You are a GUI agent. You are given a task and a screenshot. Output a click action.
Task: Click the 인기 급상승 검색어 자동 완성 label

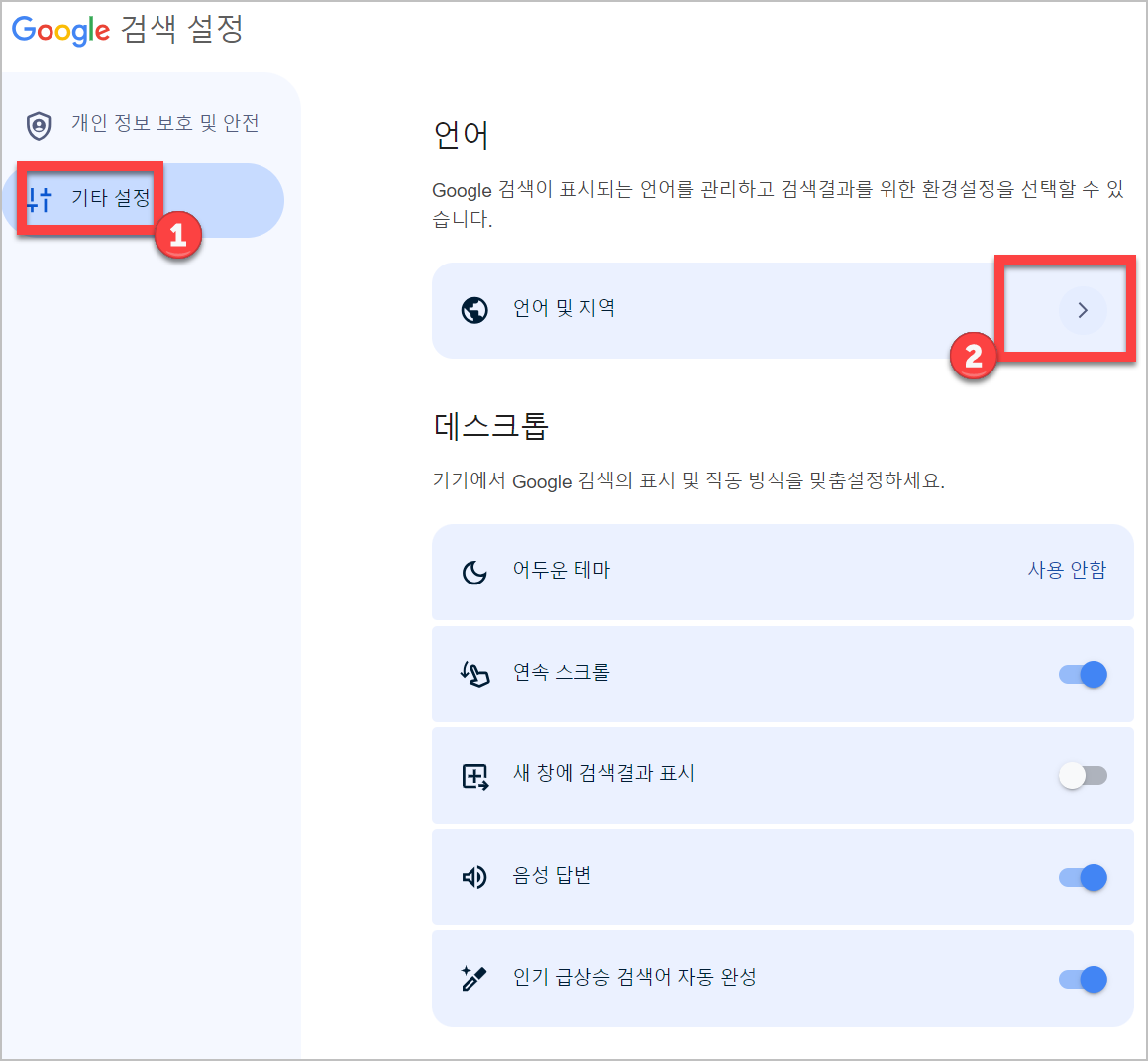(635, 976)
